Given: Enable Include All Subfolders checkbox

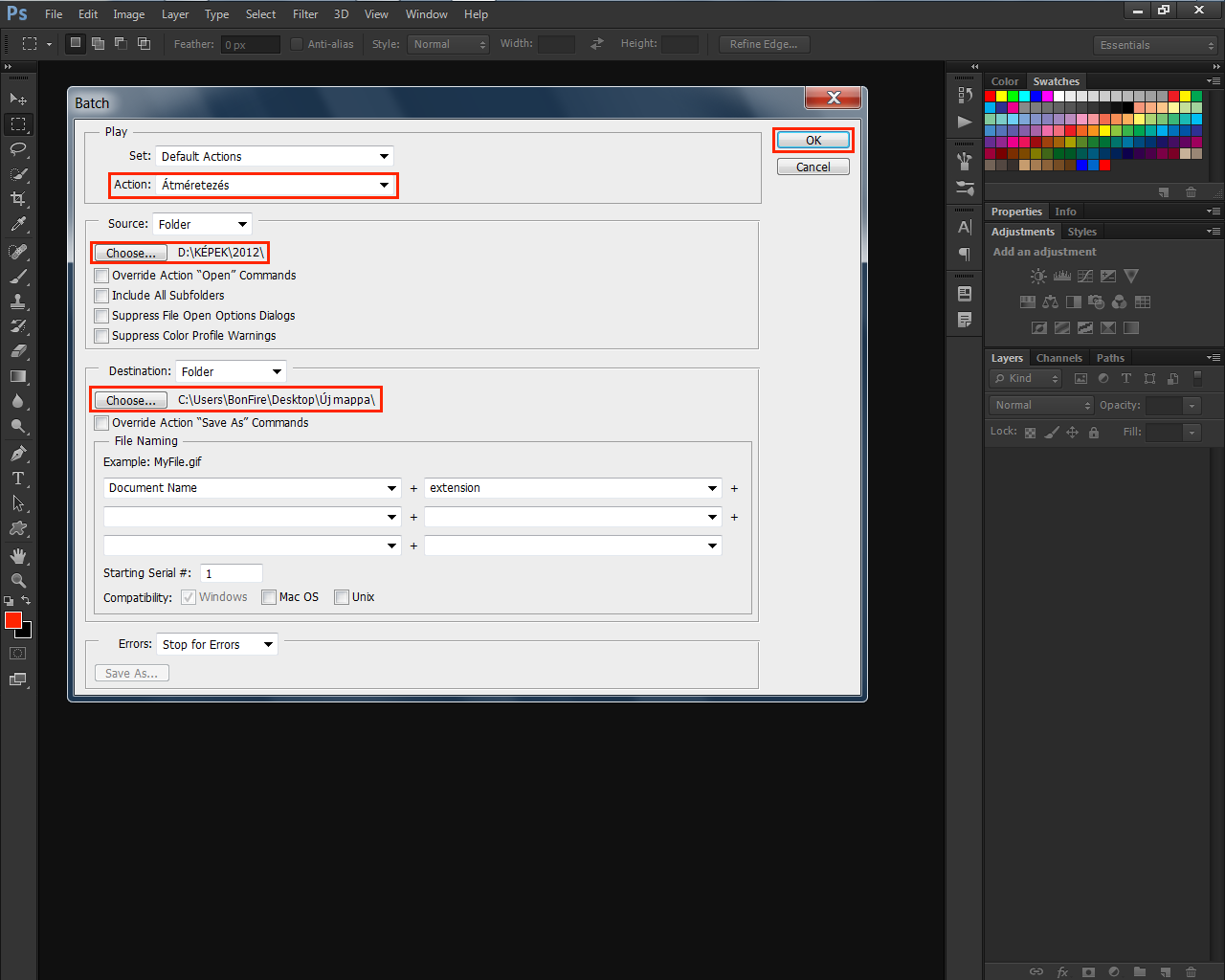Looking at the screenshot, I should click(101, 296).
